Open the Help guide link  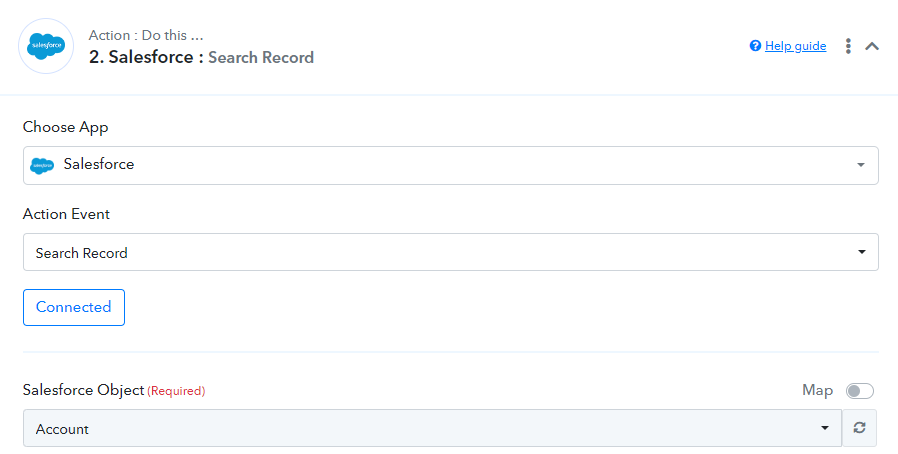[x=795, y=46]
